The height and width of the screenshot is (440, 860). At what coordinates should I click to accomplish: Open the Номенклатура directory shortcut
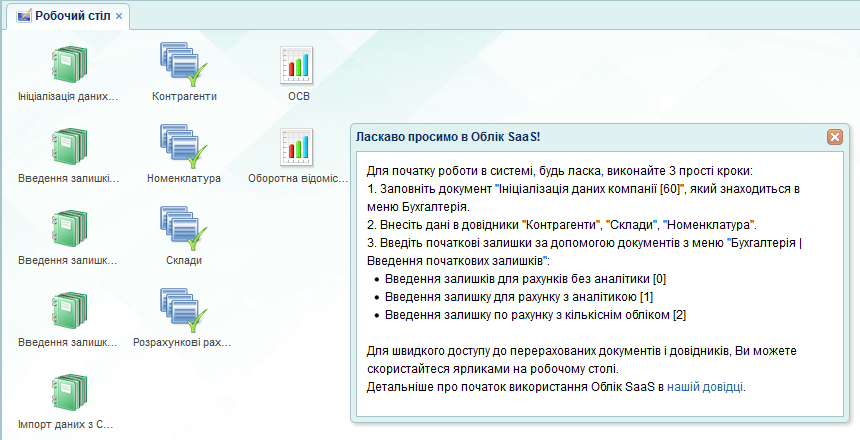pos(184,147)
